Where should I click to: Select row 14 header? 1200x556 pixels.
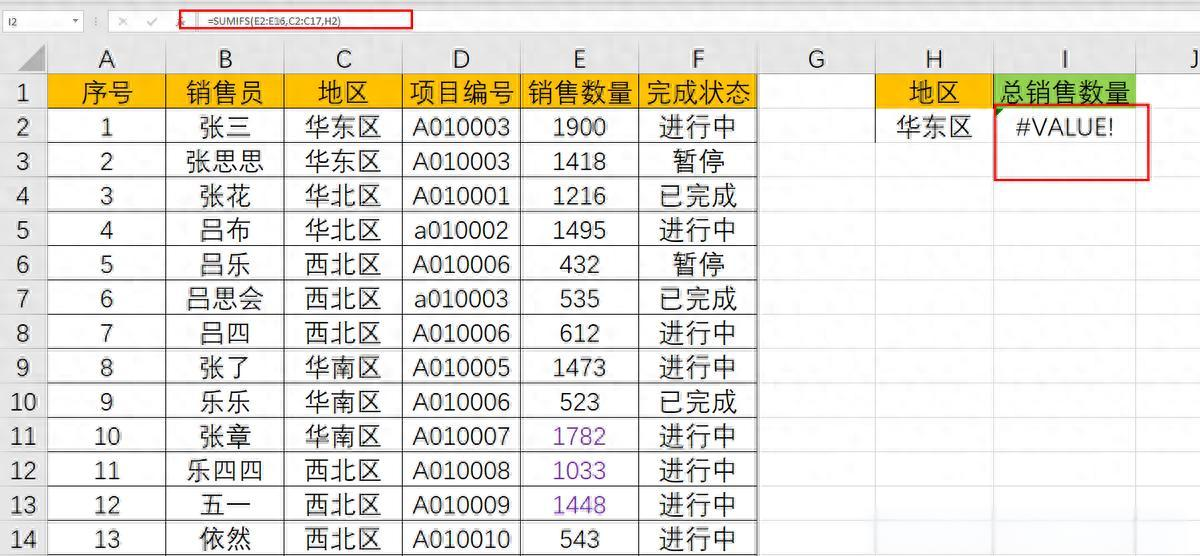(23, 539)
